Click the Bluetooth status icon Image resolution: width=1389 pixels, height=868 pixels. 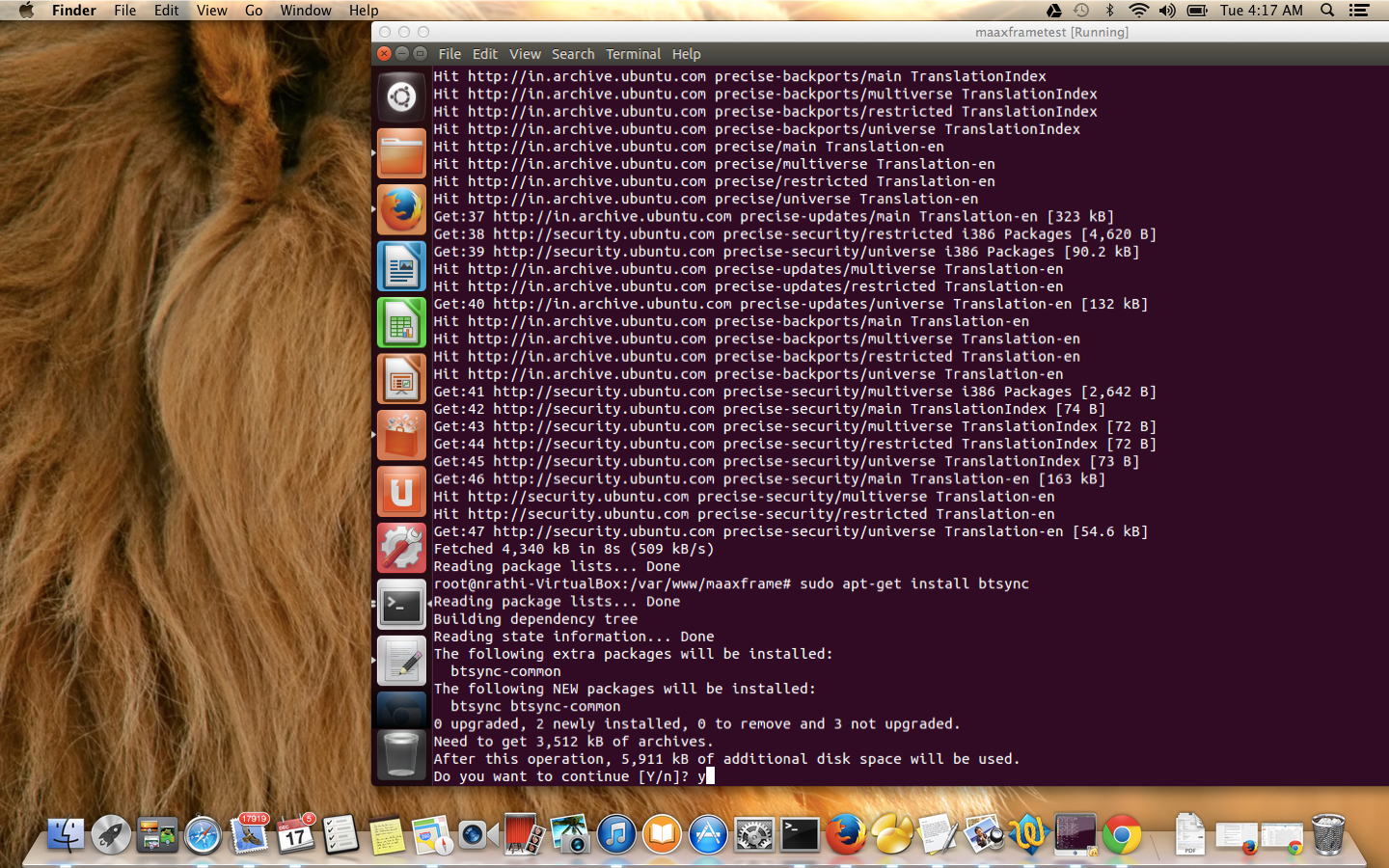coord(1109,11)
